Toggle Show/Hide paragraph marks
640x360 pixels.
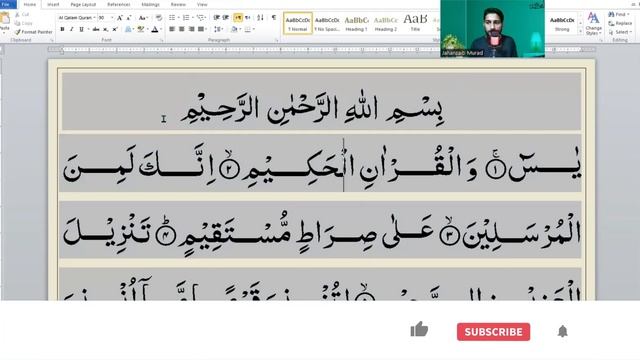[x=274, y=18]
